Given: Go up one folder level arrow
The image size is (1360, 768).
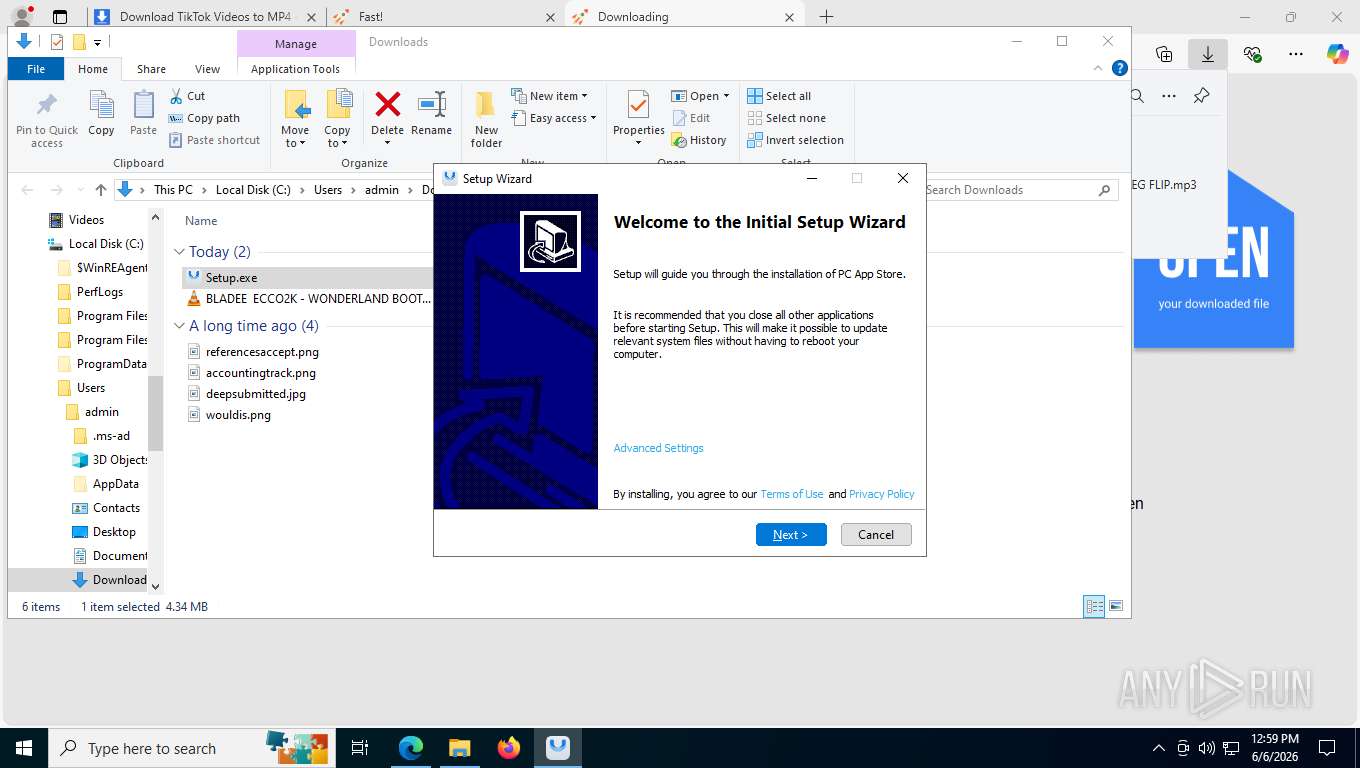Looking at the screenshot, I should [100, 190].
